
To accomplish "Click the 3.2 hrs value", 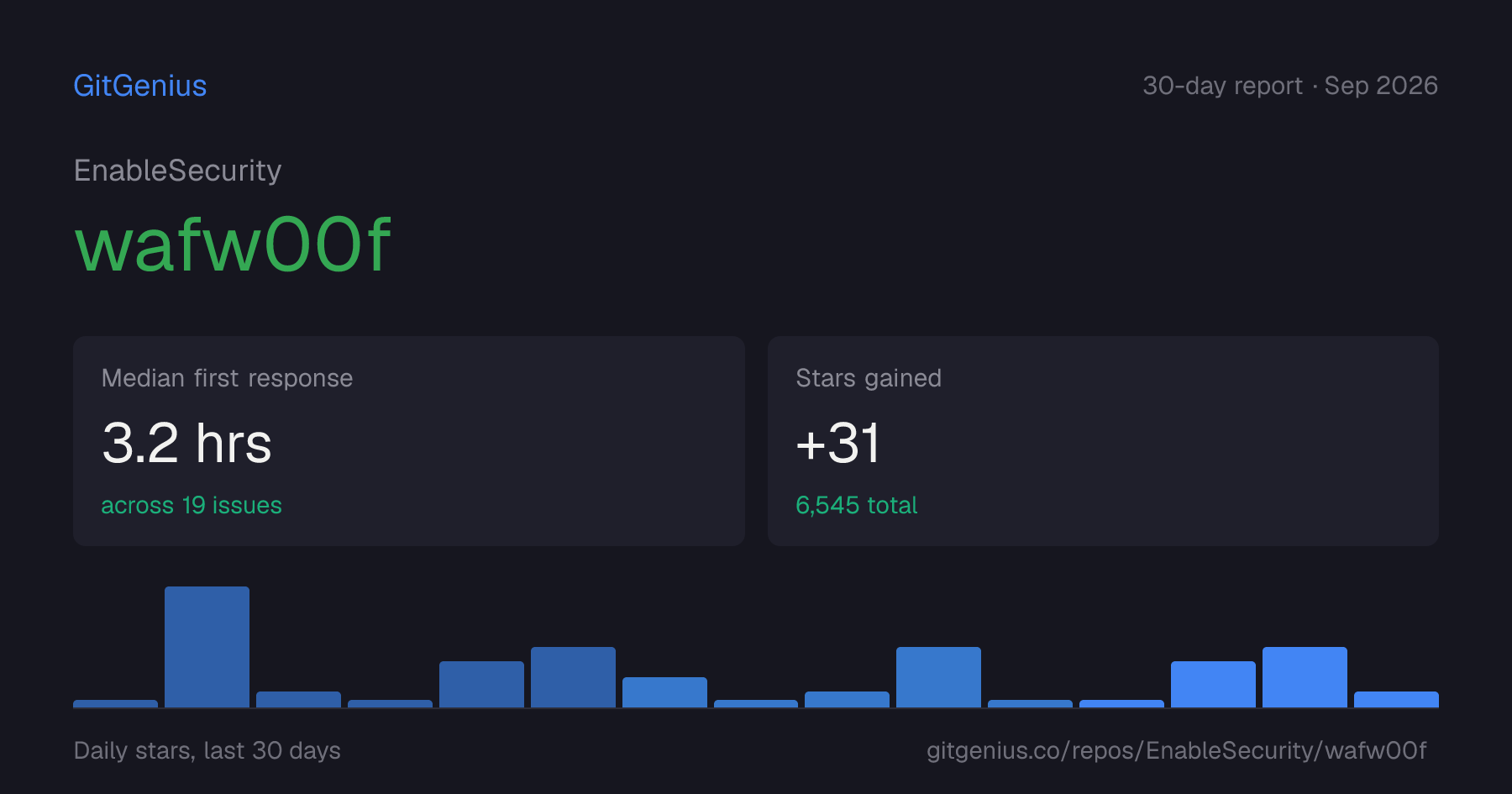I will [x=186, y=443].
